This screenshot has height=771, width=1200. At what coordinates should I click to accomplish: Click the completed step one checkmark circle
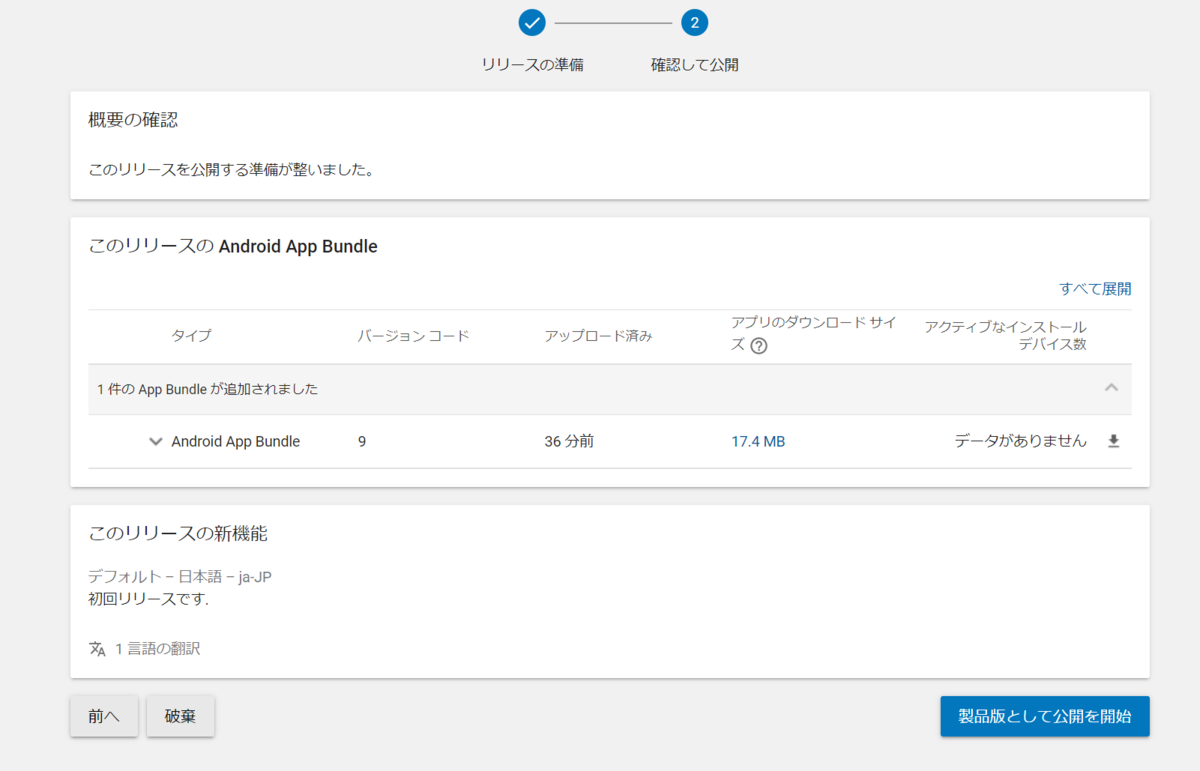click(x=532, y=22)
